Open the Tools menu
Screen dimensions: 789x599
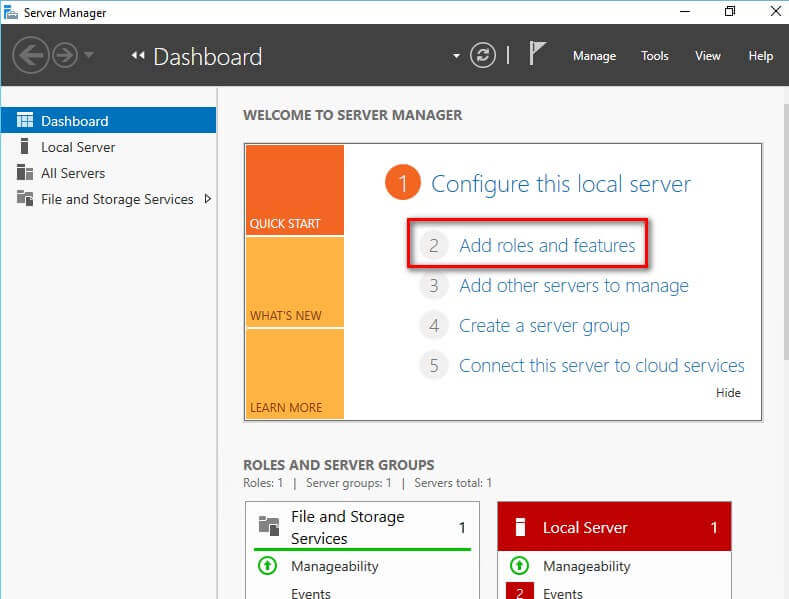point(655,56)
